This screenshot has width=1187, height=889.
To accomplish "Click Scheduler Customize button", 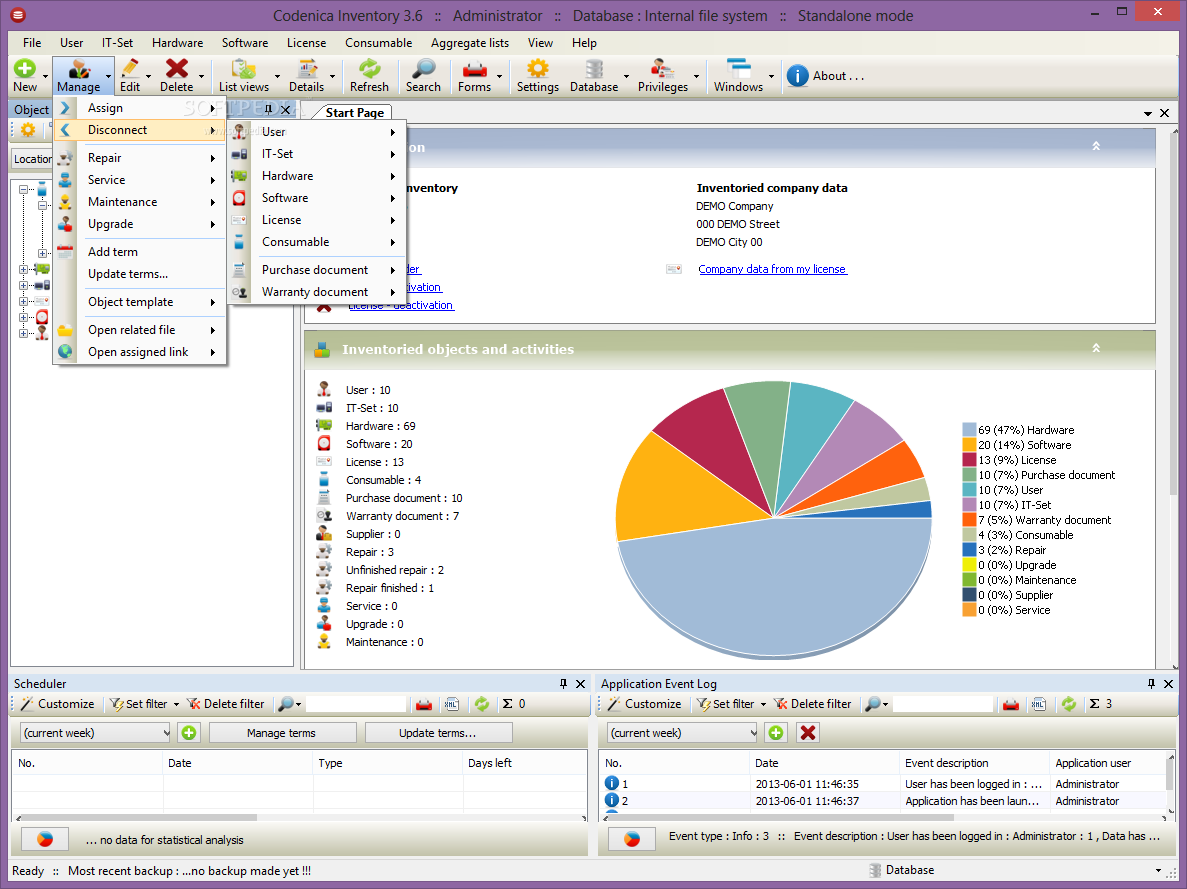I will pyautogui.click(x=58, y=704).
